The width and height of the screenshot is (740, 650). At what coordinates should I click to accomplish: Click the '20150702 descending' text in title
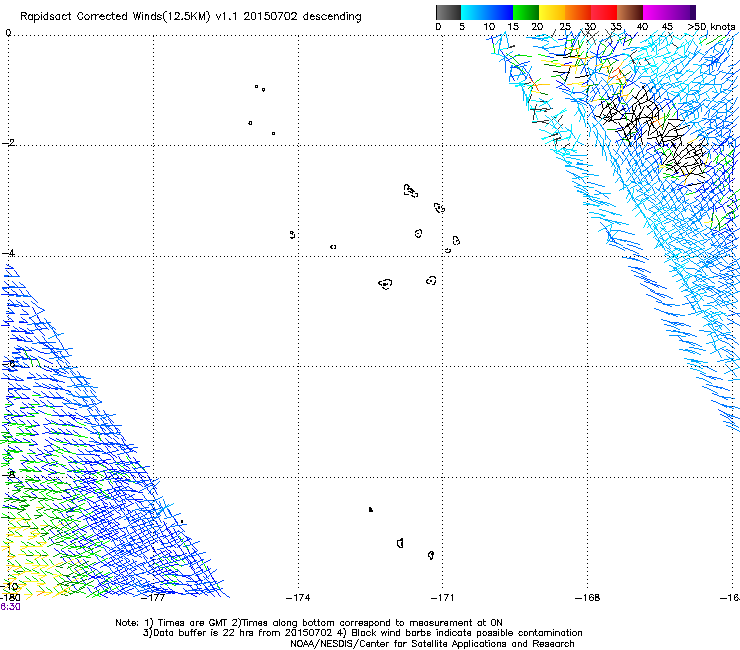(302, 16)
